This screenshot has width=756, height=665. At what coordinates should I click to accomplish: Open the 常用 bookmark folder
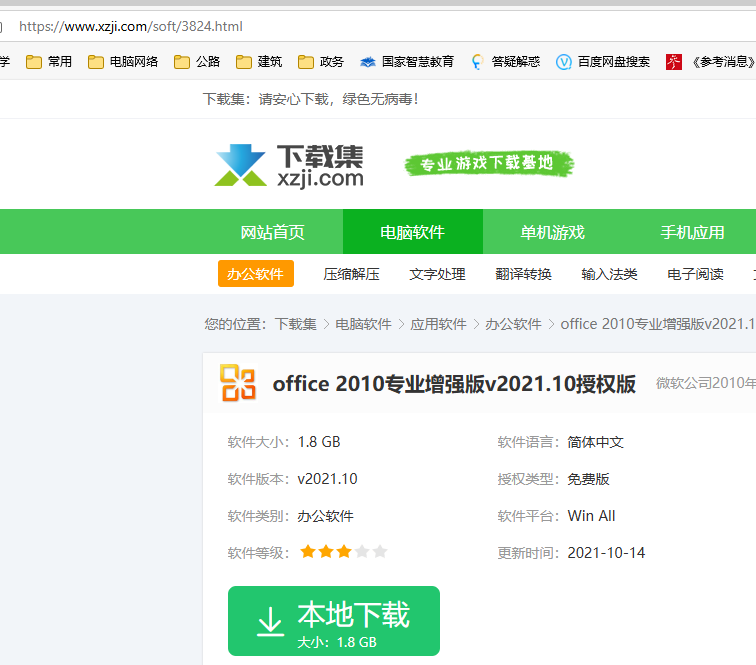49,62
